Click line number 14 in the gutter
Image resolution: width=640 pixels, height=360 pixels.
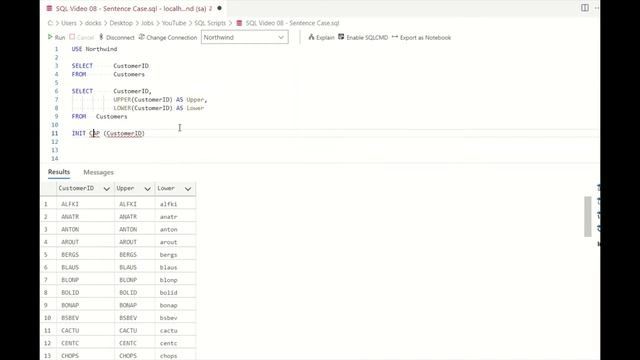point(55,158)
